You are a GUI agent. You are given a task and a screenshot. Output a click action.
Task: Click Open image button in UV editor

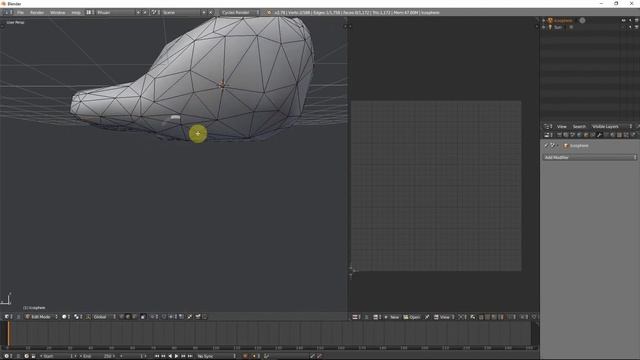(412, 317)
